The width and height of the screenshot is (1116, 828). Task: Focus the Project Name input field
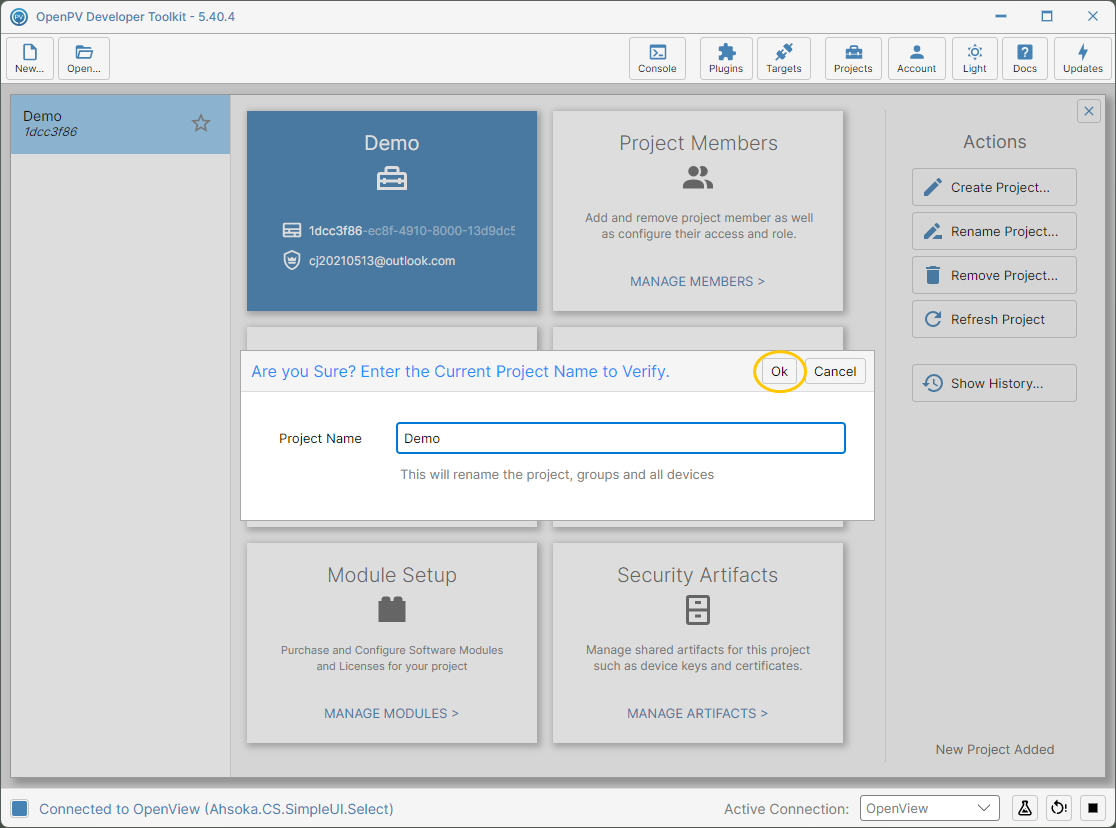[x=621, y=439]
